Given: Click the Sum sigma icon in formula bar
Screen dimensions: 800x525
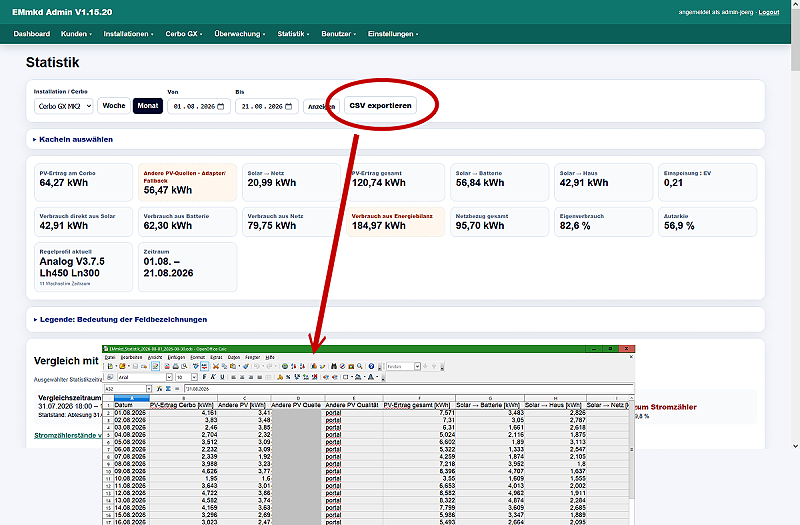Looking at the screenshot, I should (x=168, y=389).
